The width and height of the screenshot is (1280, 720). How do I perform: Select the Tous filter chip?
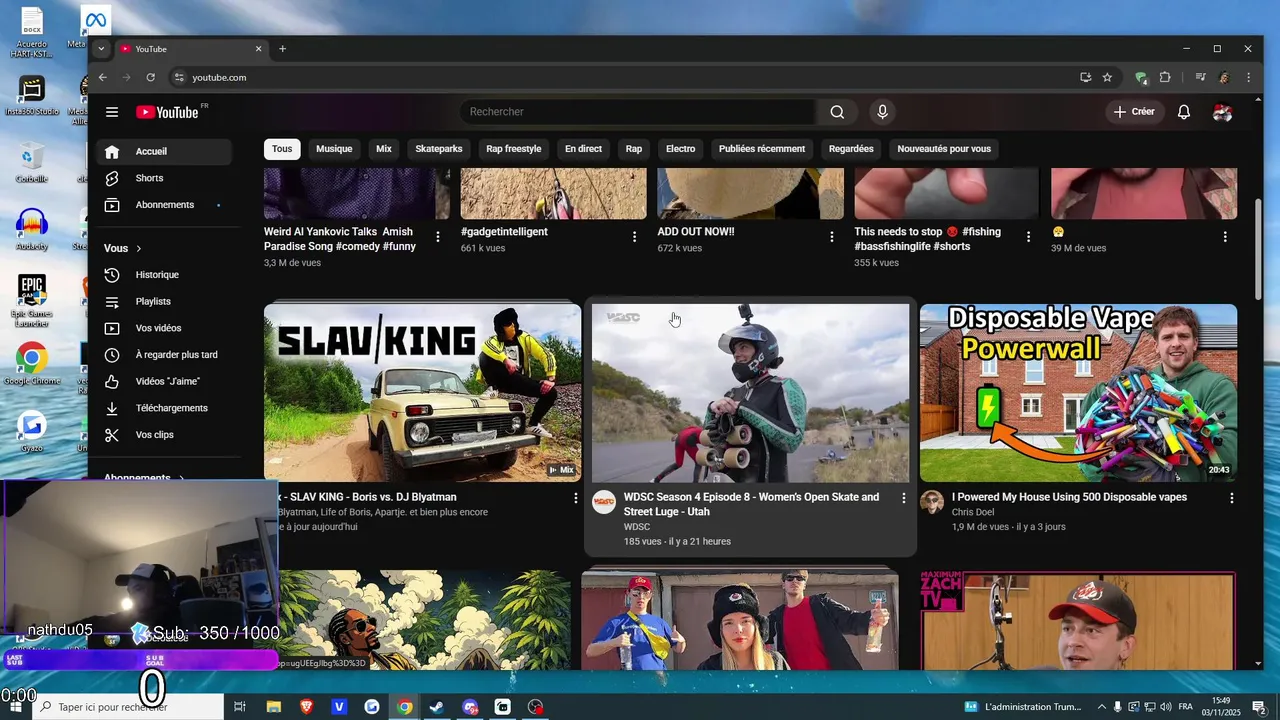click(x=282, y=149)
